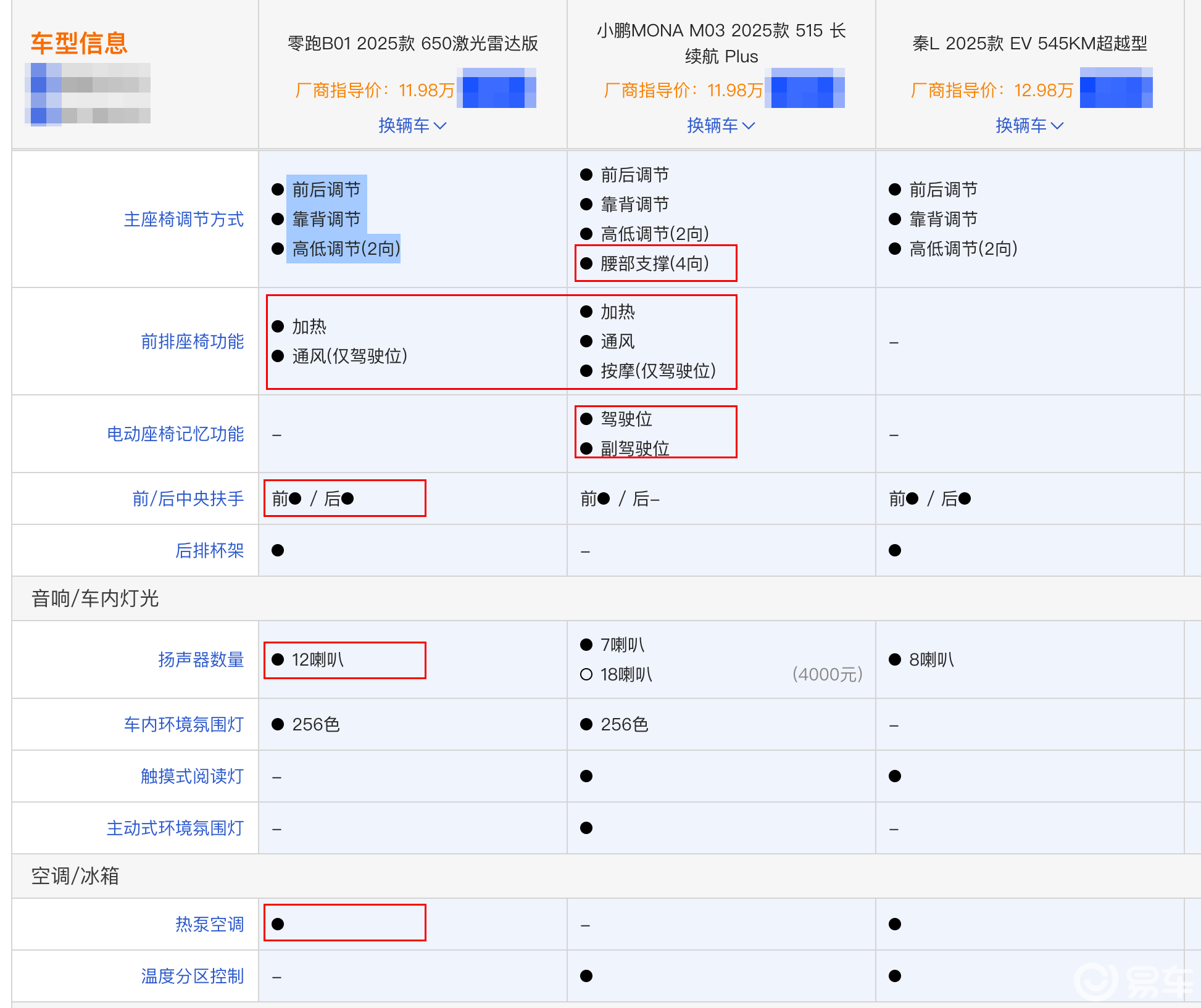Image resolution: width=1201 pixels, height=1008 pixels.
Task: Open the 前排座椅功能 parameter link
Action: point(192,341)
